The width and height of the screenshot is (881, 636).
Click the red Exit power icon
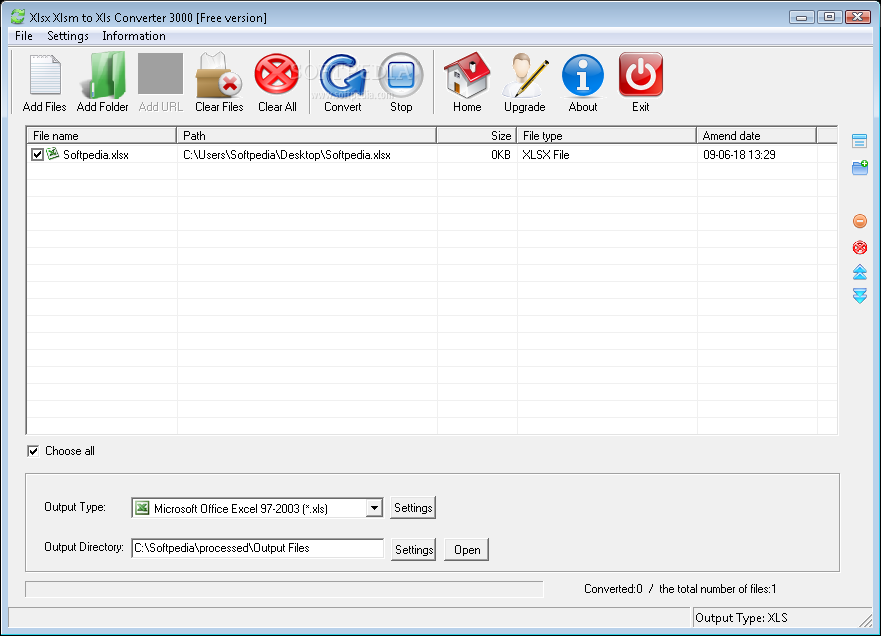(641, 74)
